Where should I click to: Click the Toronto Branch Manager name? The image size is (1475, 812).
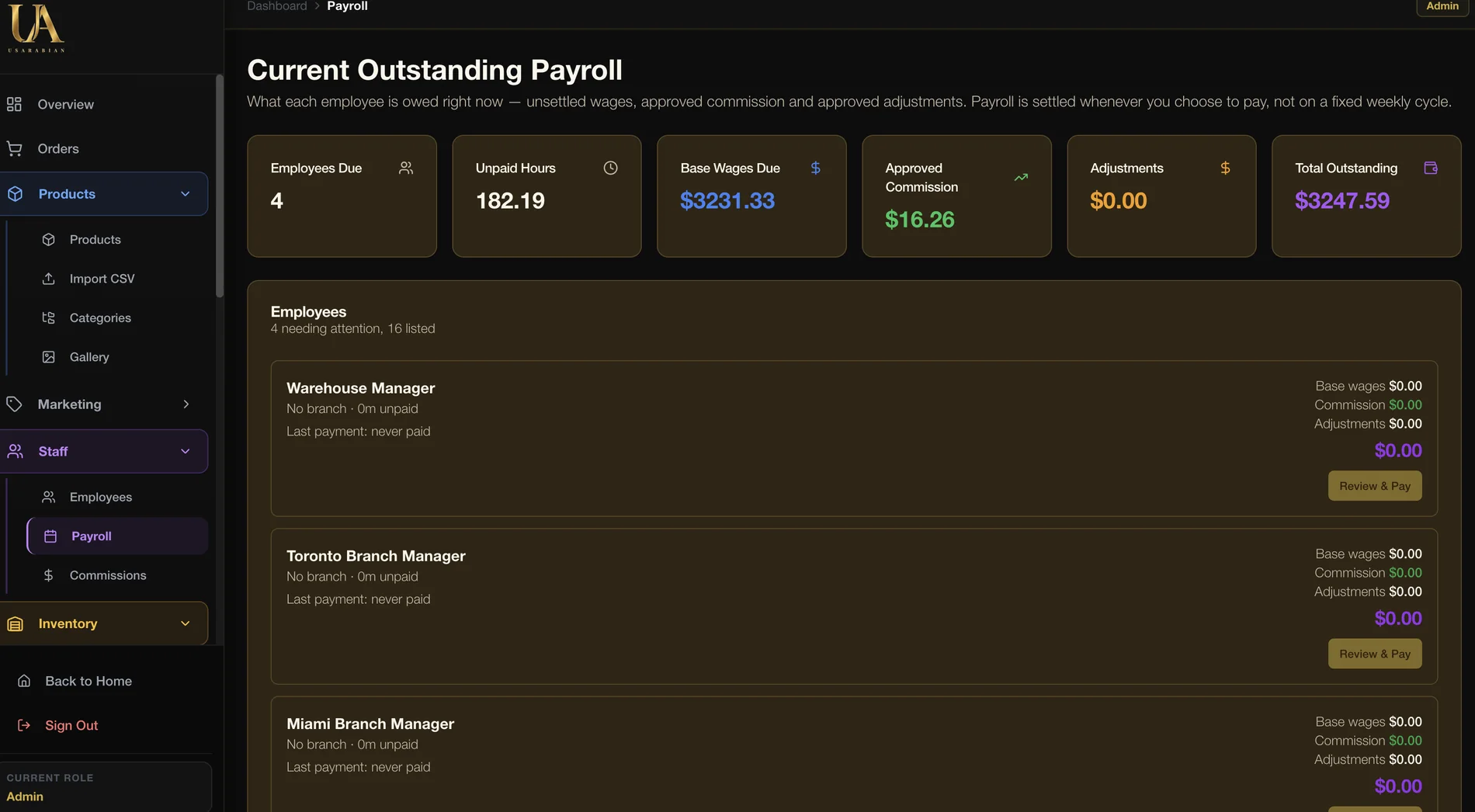pos(376,556)
